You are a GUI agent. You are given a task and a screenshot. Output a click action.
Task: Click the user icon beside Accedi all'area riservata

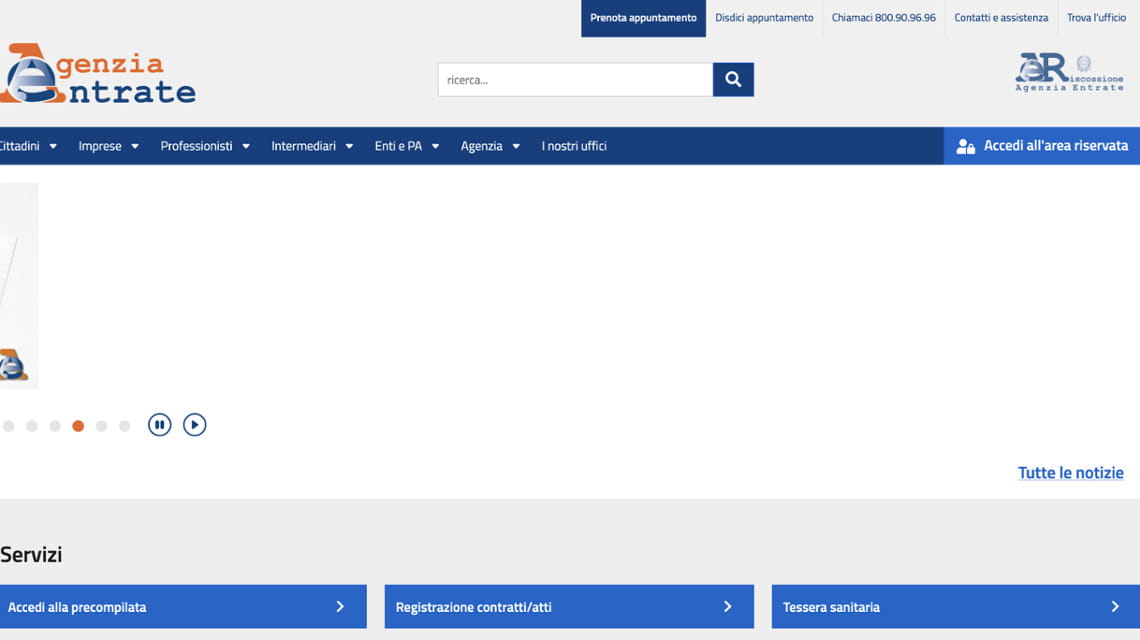click(x=965, y=146)
